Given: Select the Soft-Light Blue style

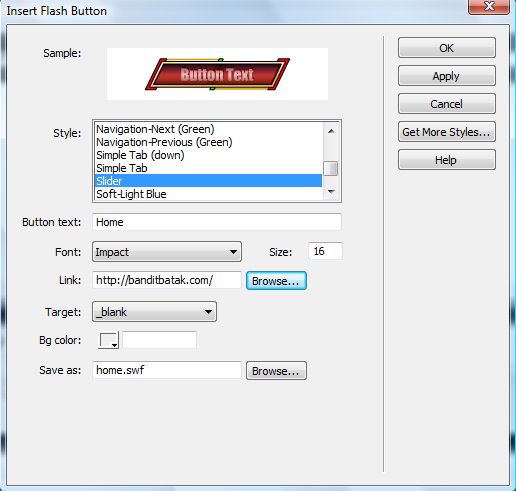Looking at the screenshot, I should [208, 194].
